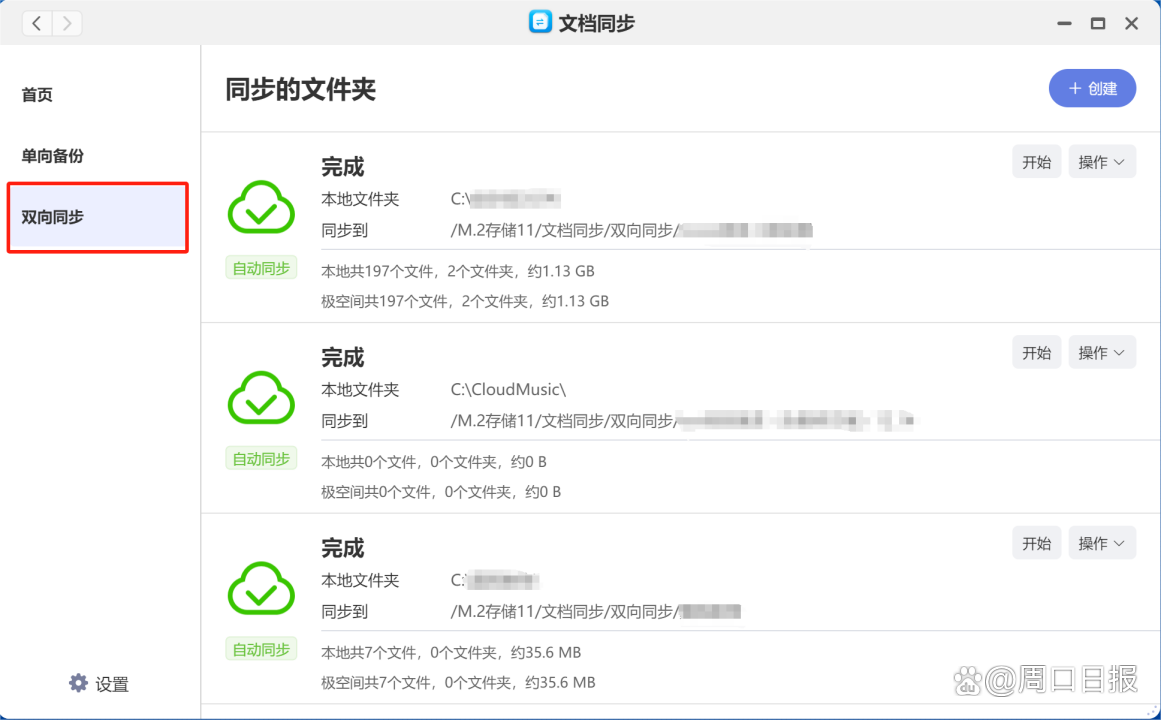Open 设置 via the gear icon
The width and height of the screenshot is (1161, 720).
78,683
